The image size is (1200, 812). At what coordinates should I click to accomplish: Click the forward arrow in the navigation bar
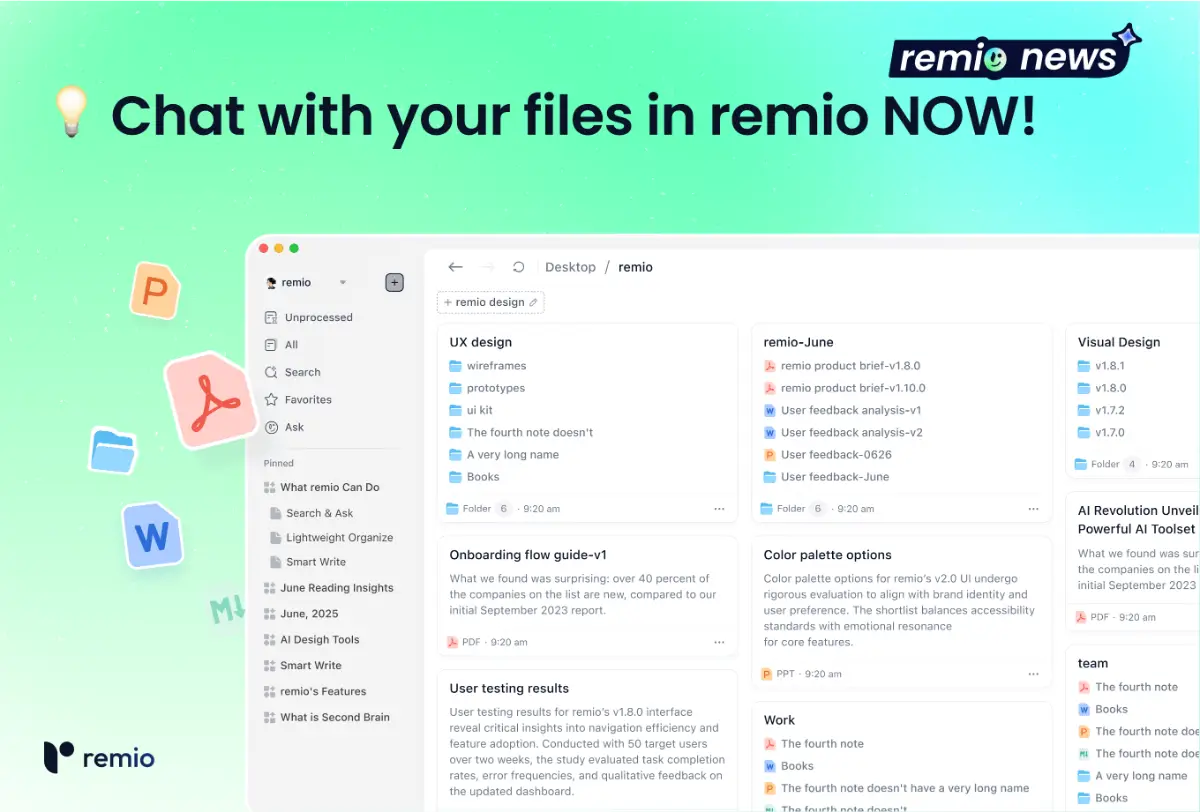(x=488, y=267)
